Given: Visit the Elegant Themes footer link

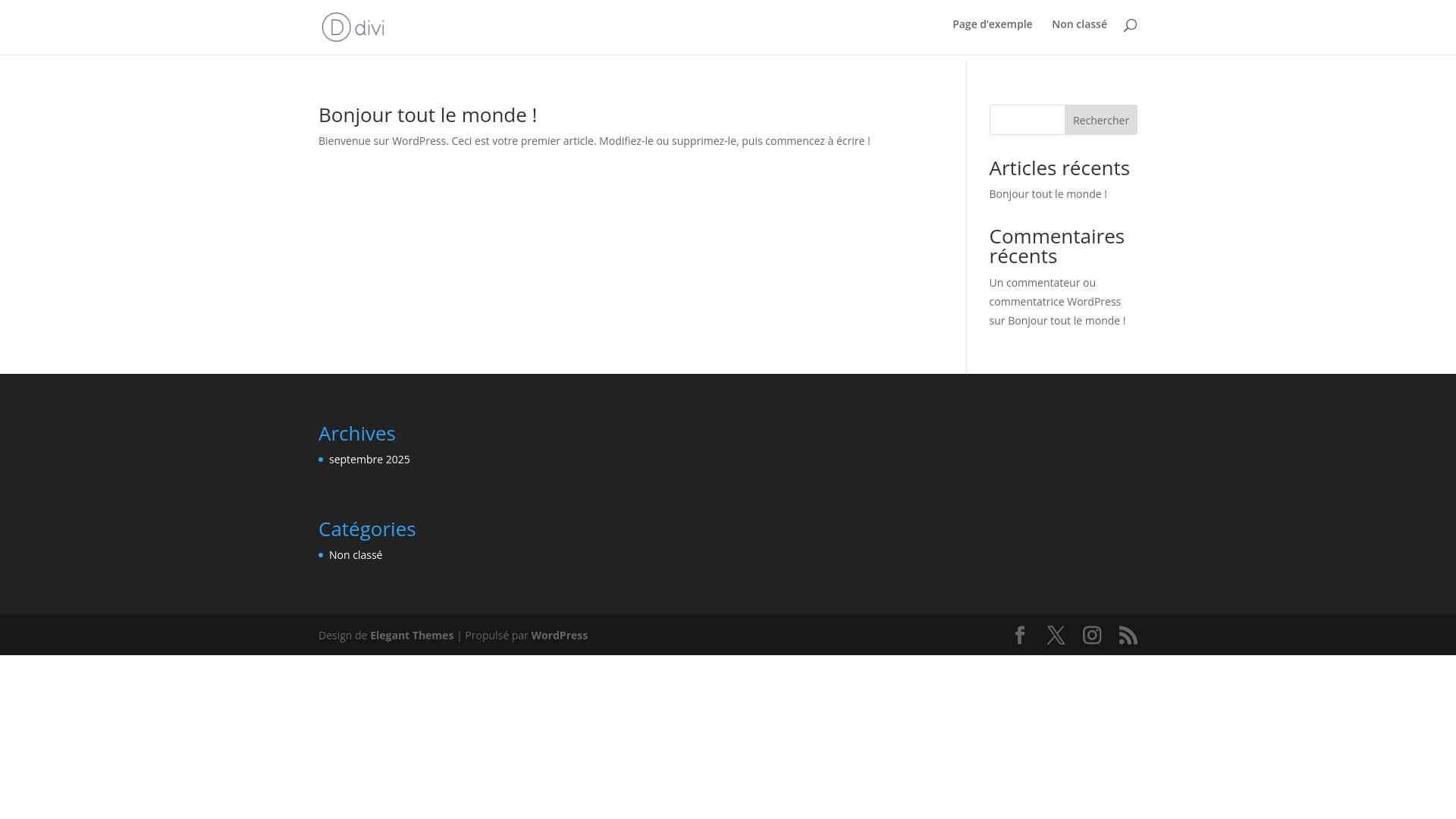Looking at the screenshot, I should point(412,635).
